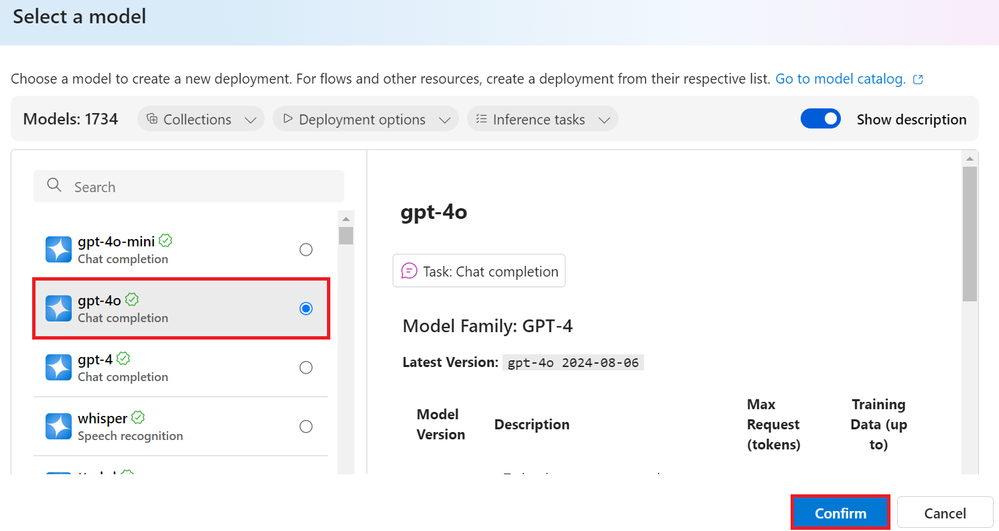Screen dimensions: 999x531
Task: Click into the model Search field
Action: point(189,186)
